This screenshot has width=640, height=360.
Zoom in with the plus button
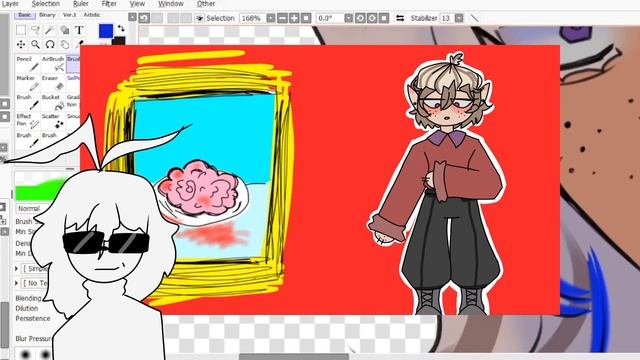(x=294, y=18)
